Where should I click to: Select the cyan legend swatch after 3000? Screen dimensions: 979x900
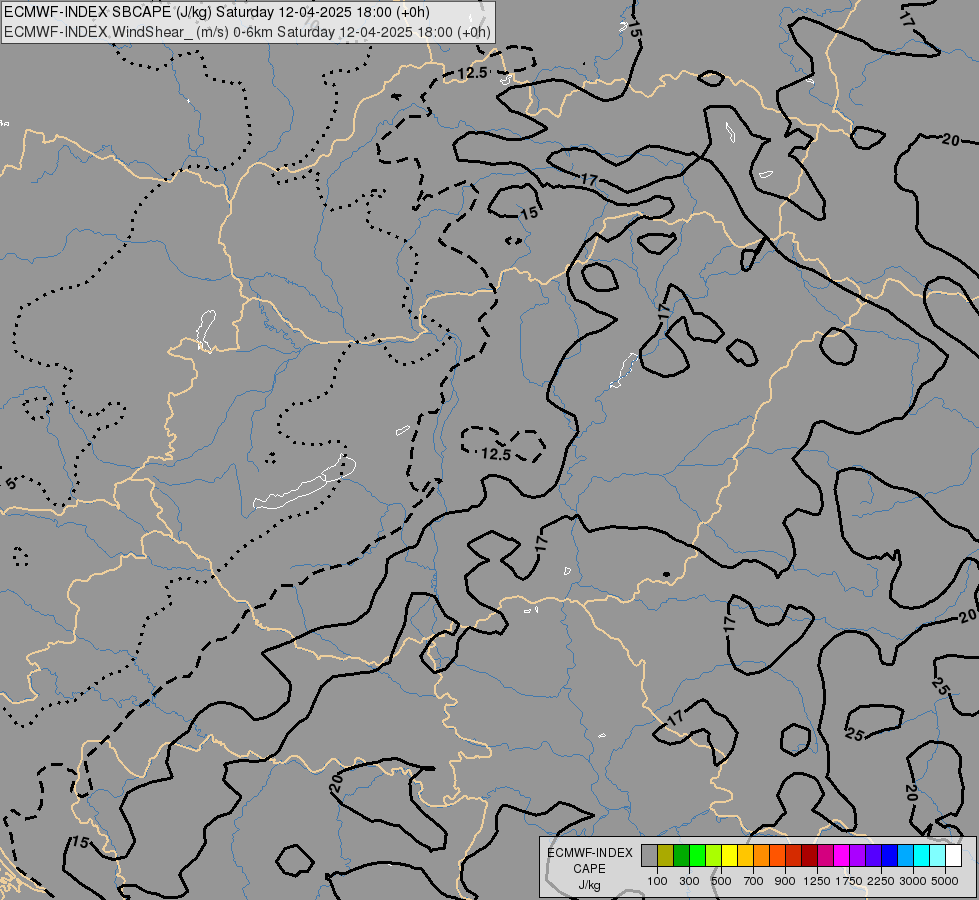click(x=922, y=856)
